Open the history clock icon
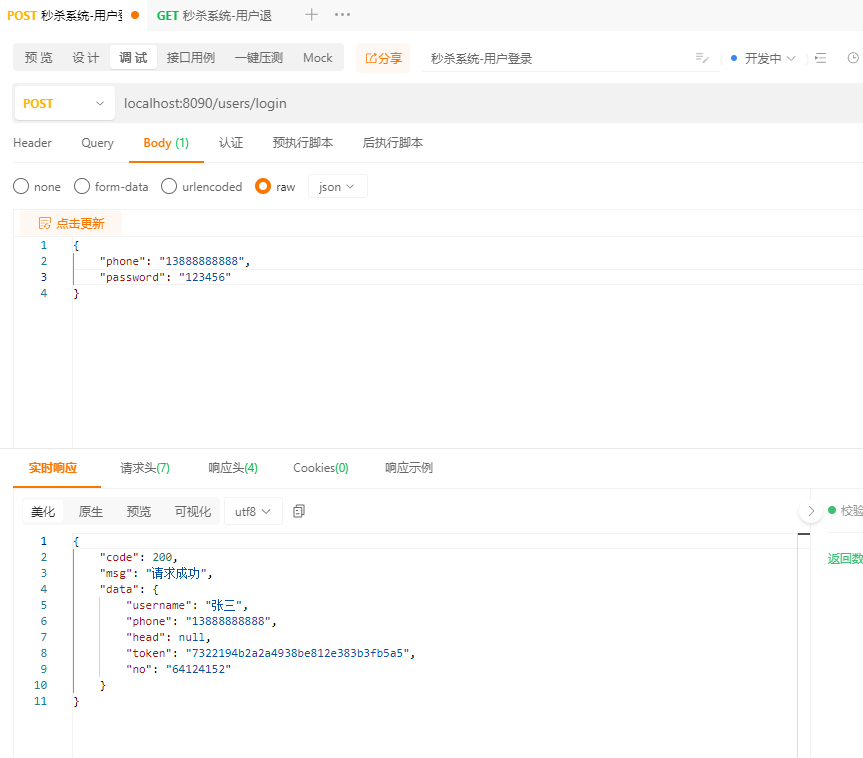863x758 pixels. coord(853,58)
